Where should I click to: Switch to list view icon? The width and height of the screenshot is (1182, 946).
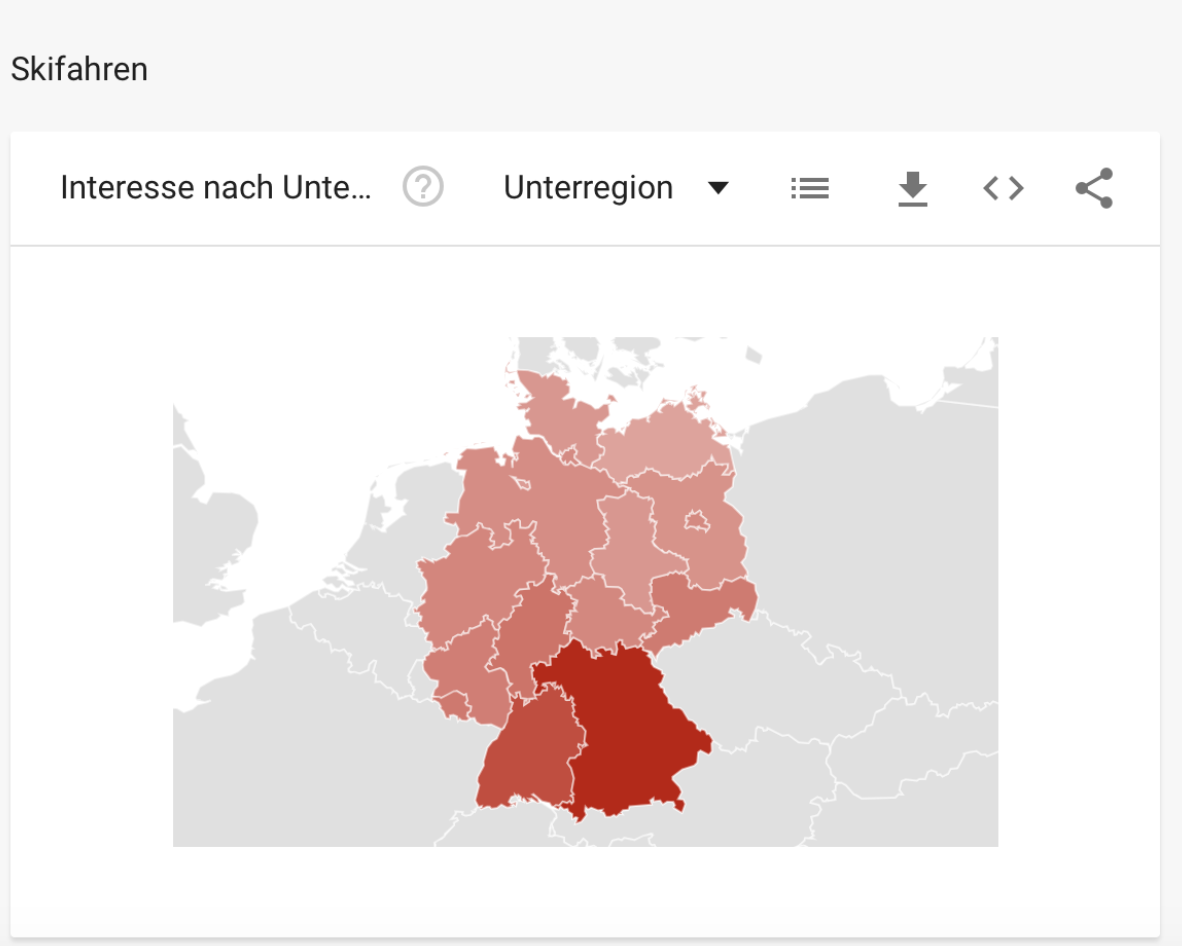[810, 188]
